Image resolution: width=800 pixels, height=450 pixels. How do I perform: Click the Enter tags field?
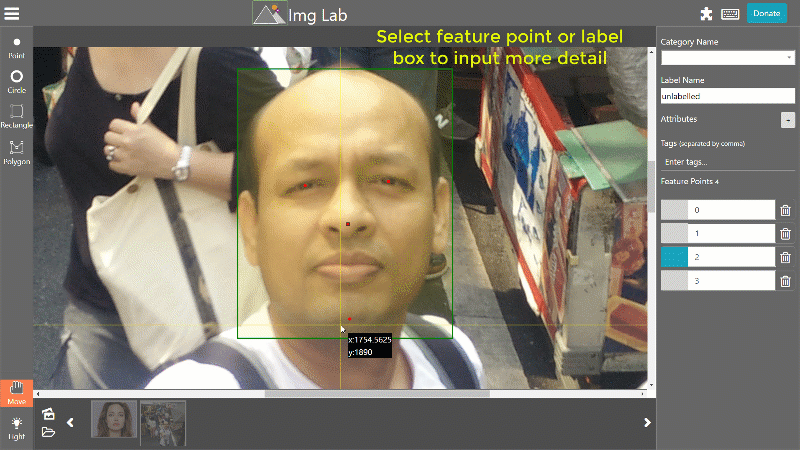[728, 162]
